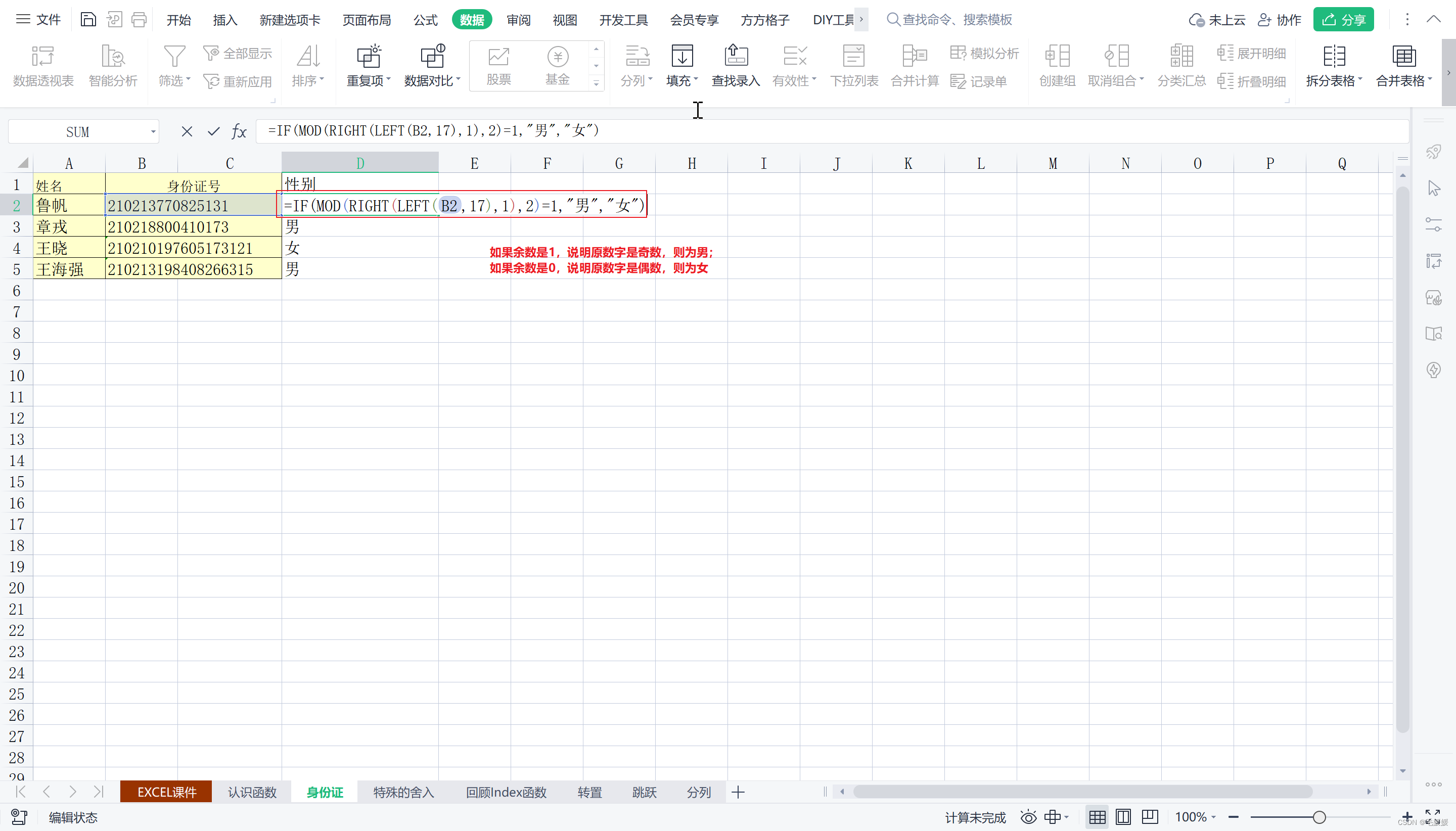The width and height of the screenshot is (1456, 831).
Task: Click the zoom in plus button
Action: [x=1407, y=817]
